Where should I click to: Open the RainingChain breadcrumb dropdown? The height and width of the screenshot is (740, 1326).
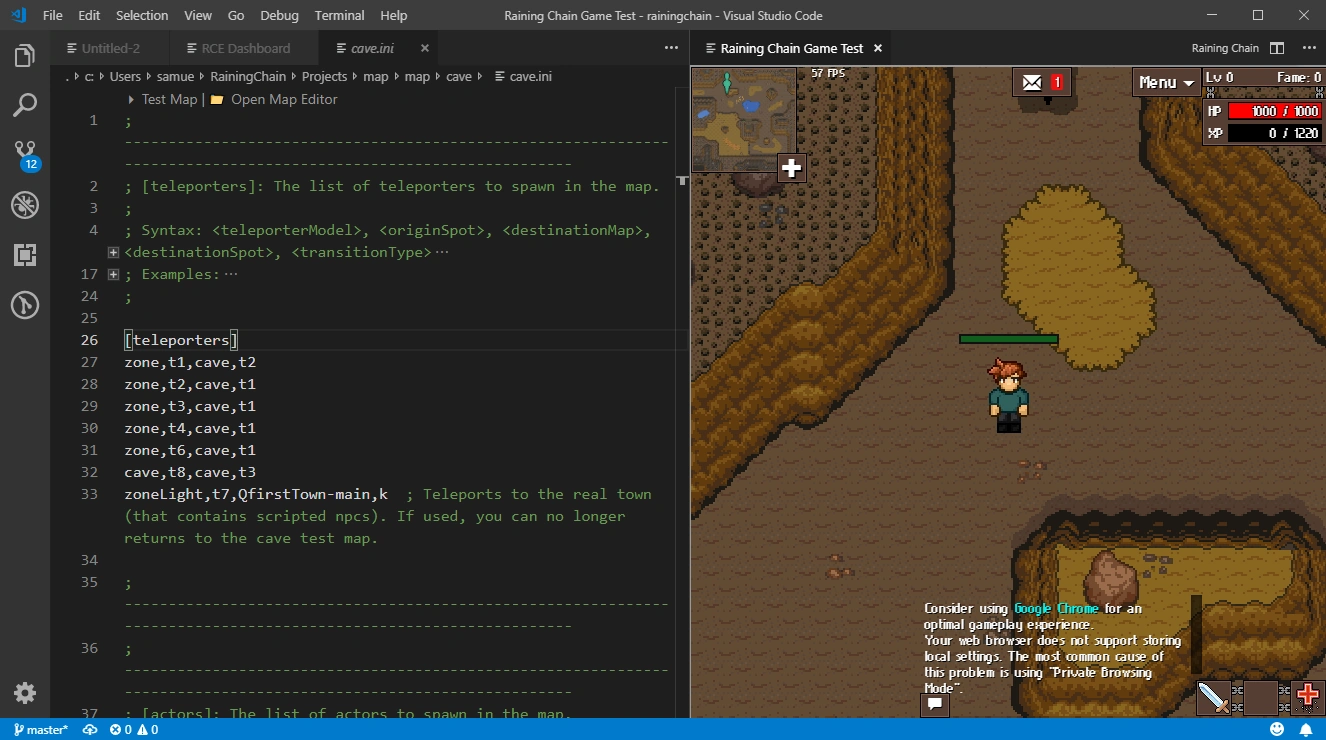pyautogui.click(x=248, y=76)
